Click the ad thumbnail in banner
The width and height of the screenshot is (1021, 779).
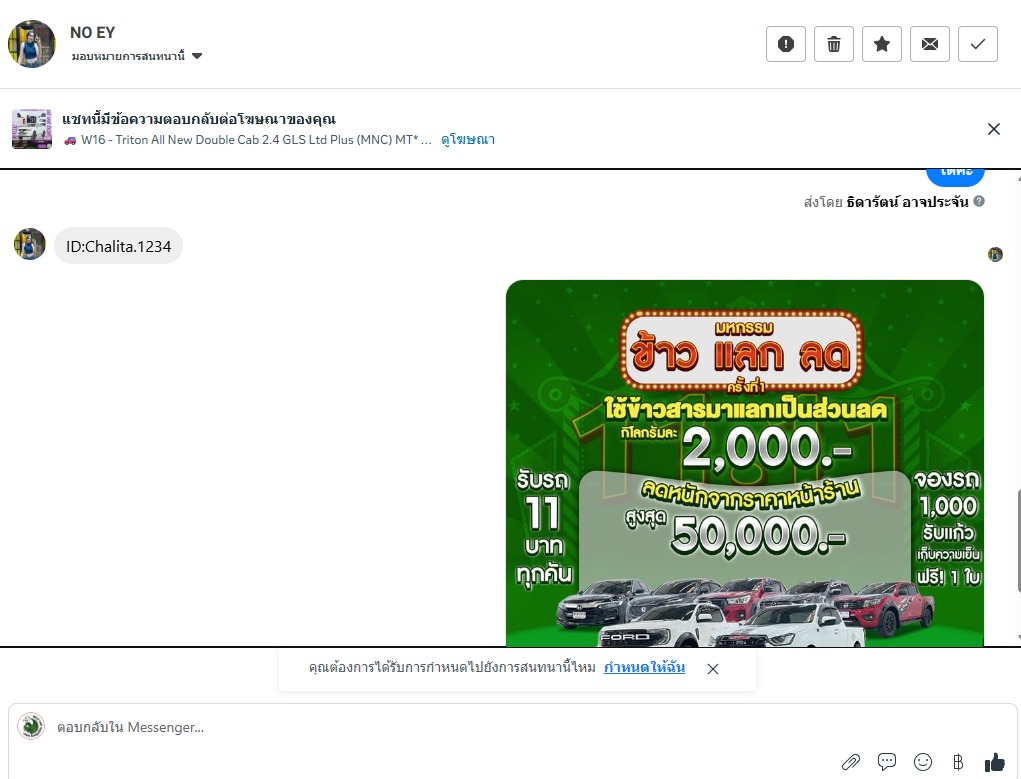pos(32,129)
